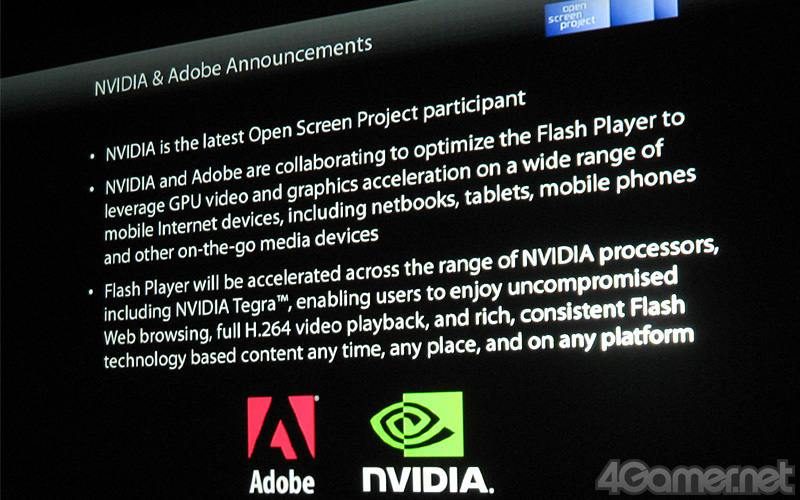
Task: Click the second bullet point marker
Action: pyautogui.click(x=92, y=190)
